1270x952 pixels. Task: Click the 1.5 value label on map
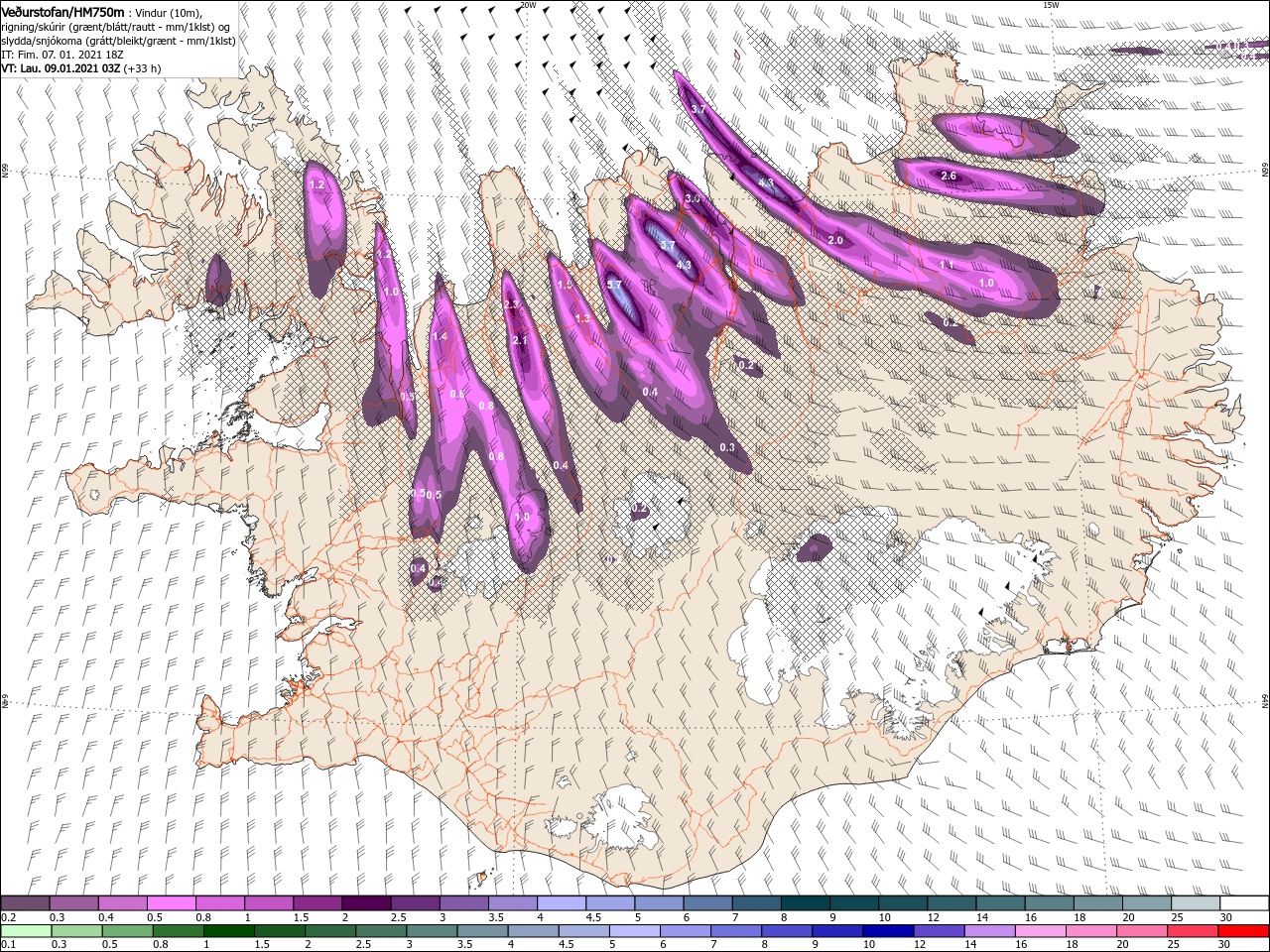pos(565,285)
